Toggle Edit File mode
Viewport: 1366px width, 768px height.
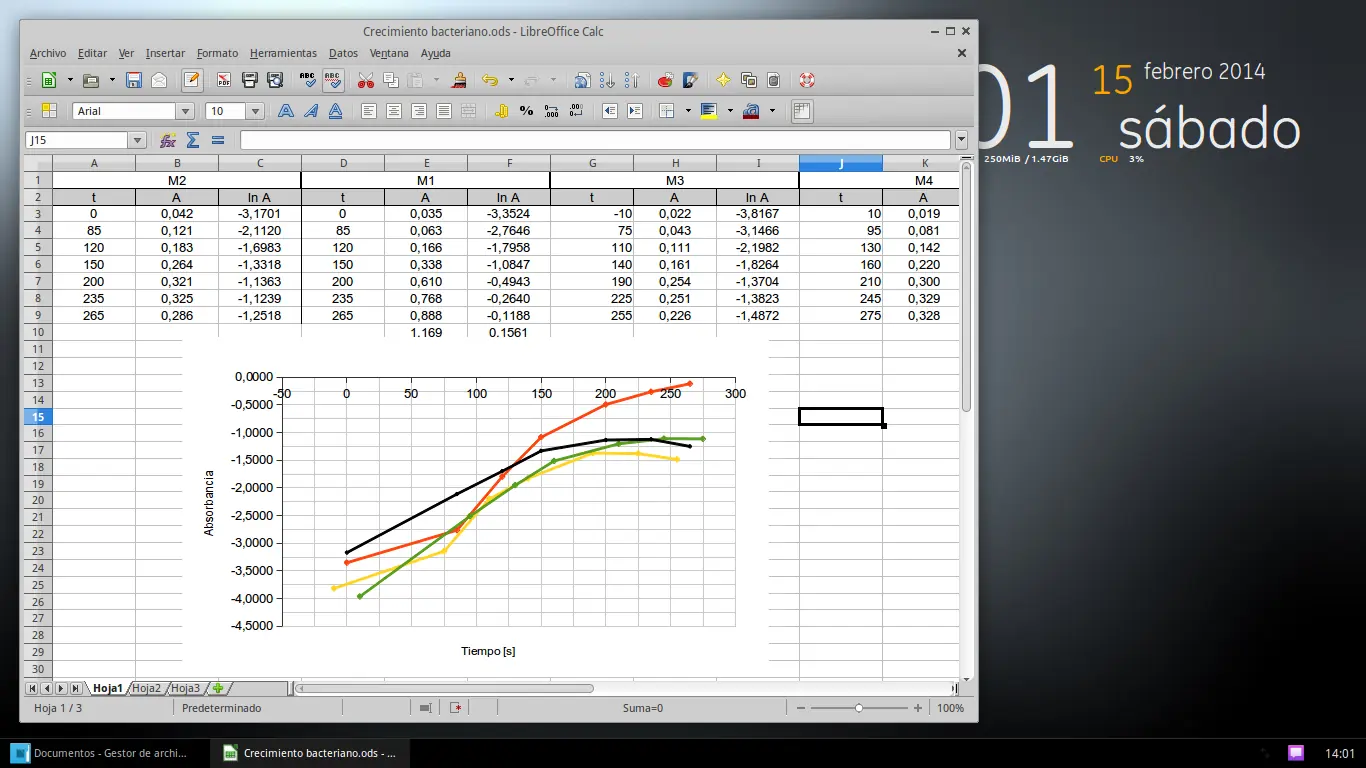192,80
